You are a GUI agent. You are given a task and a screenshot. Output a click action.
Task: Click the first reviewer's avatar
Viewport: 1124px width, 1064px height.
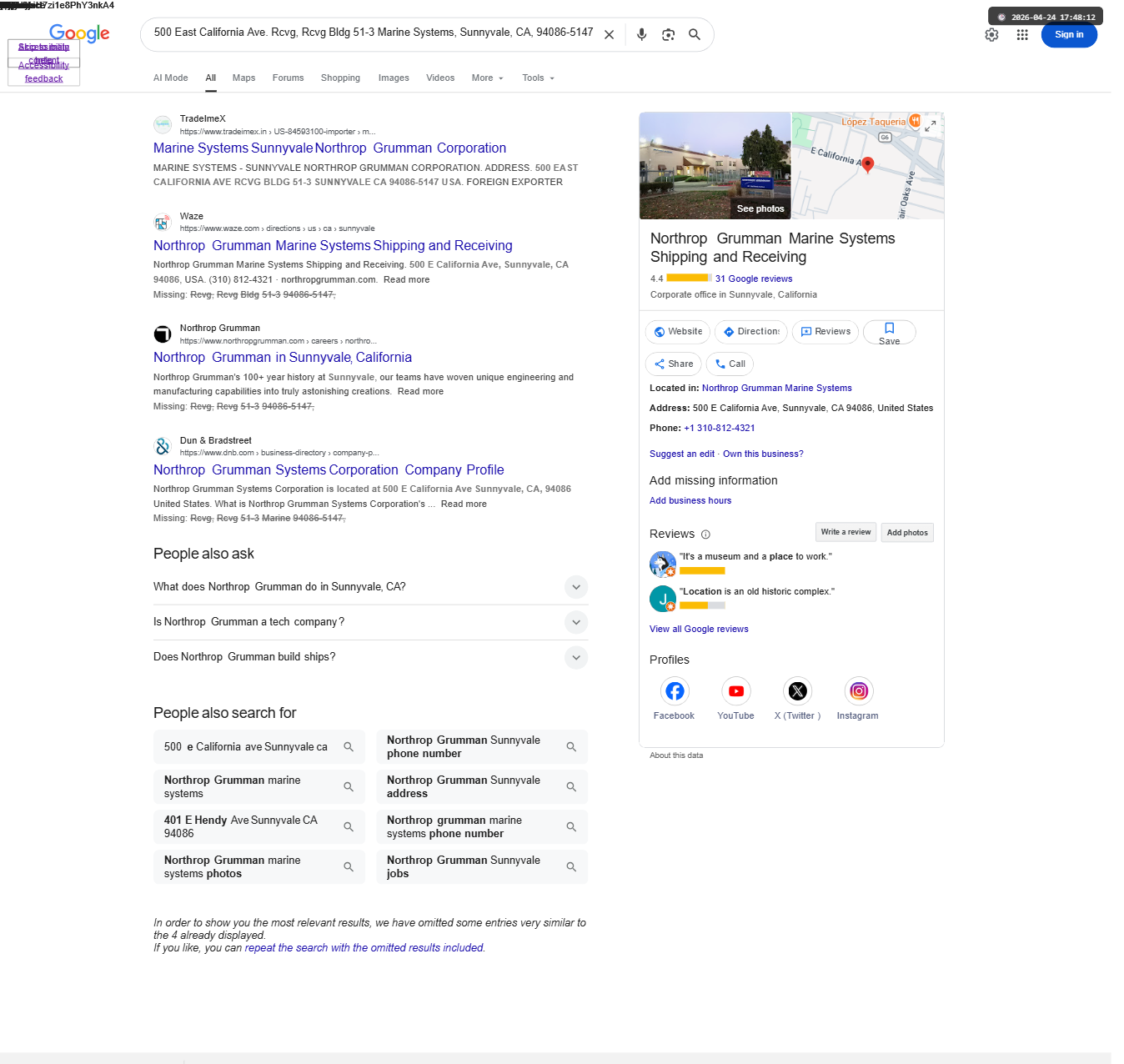click(x=663, y=565)
